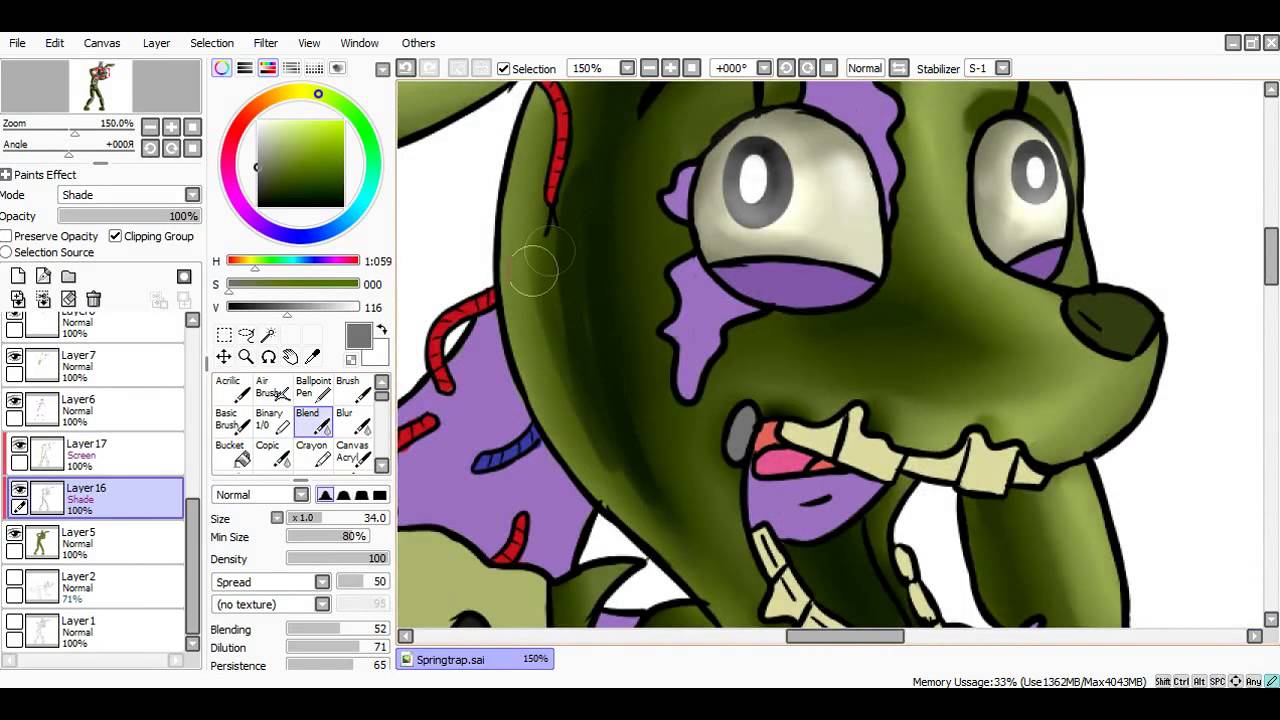Show Layer2 by clicking its visibility box
This screenshot has width=1280, height=720.
(14, 577)
